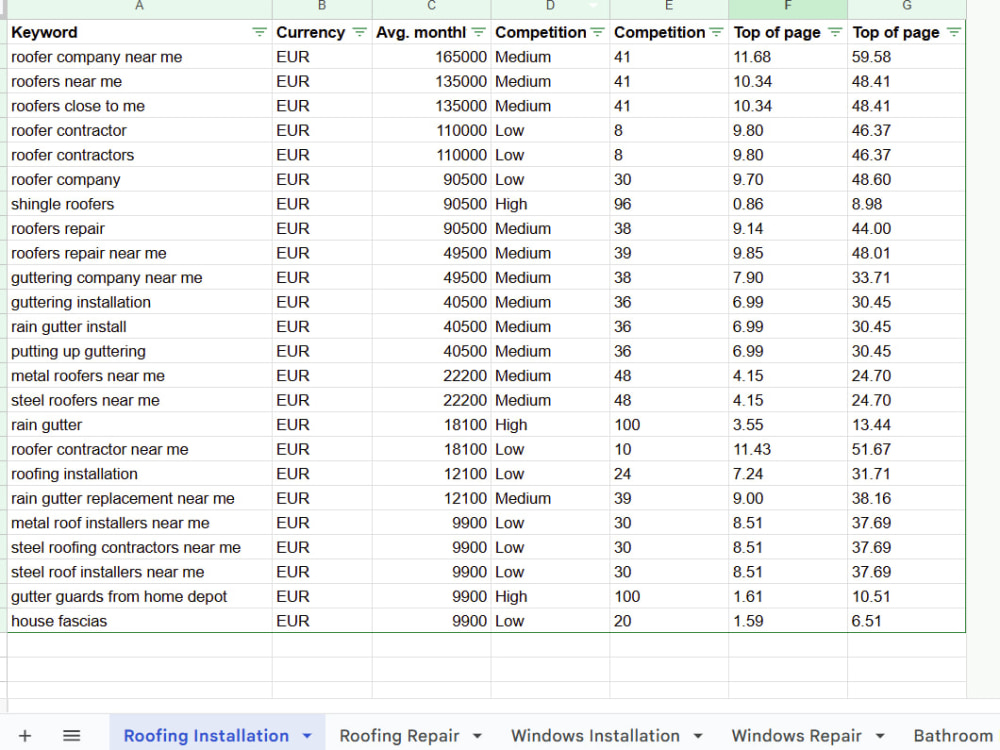Open the Keyword column filter icon

click(x=259, y=33)
